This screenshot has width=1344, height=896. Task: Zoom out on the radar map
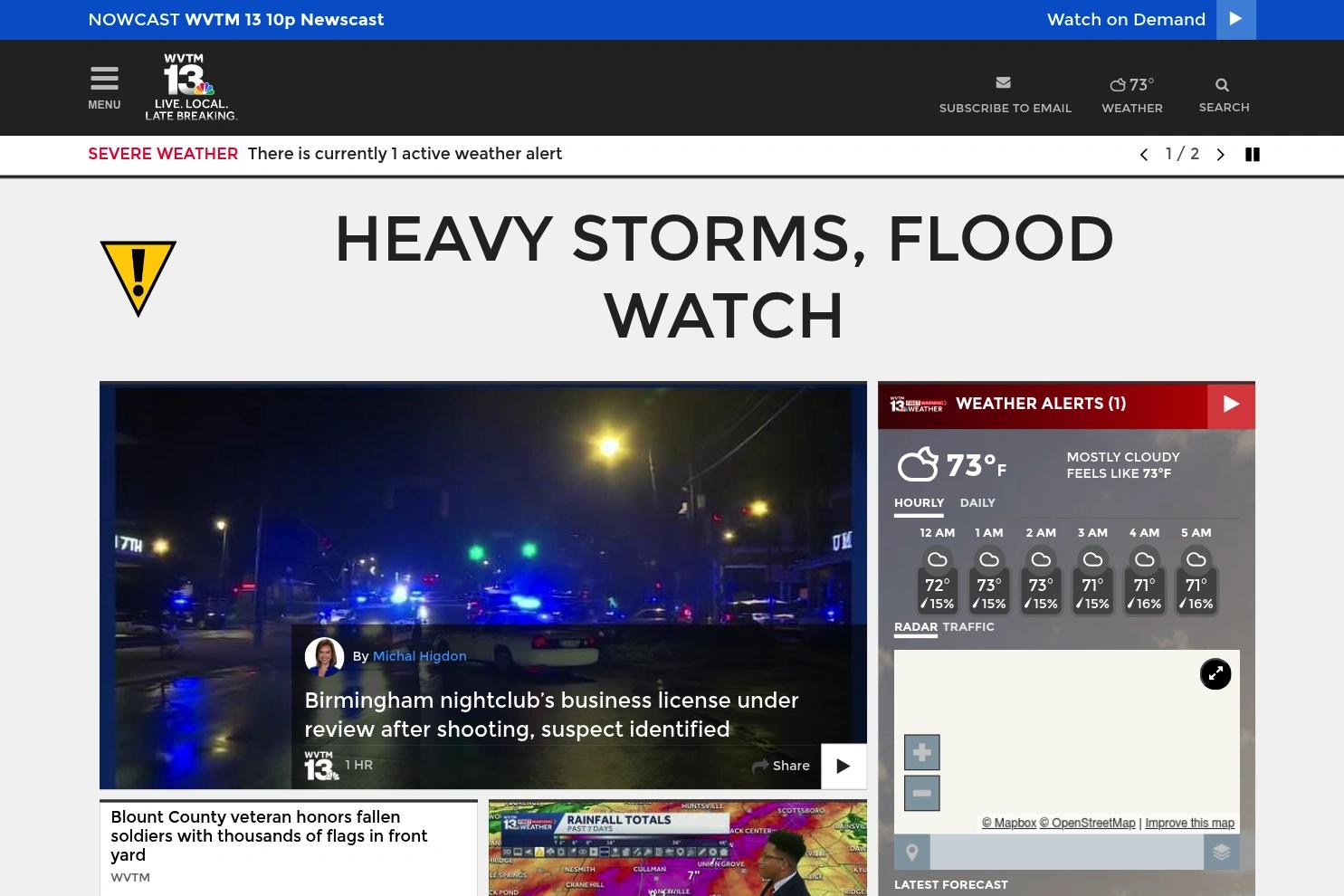point(922,794)
